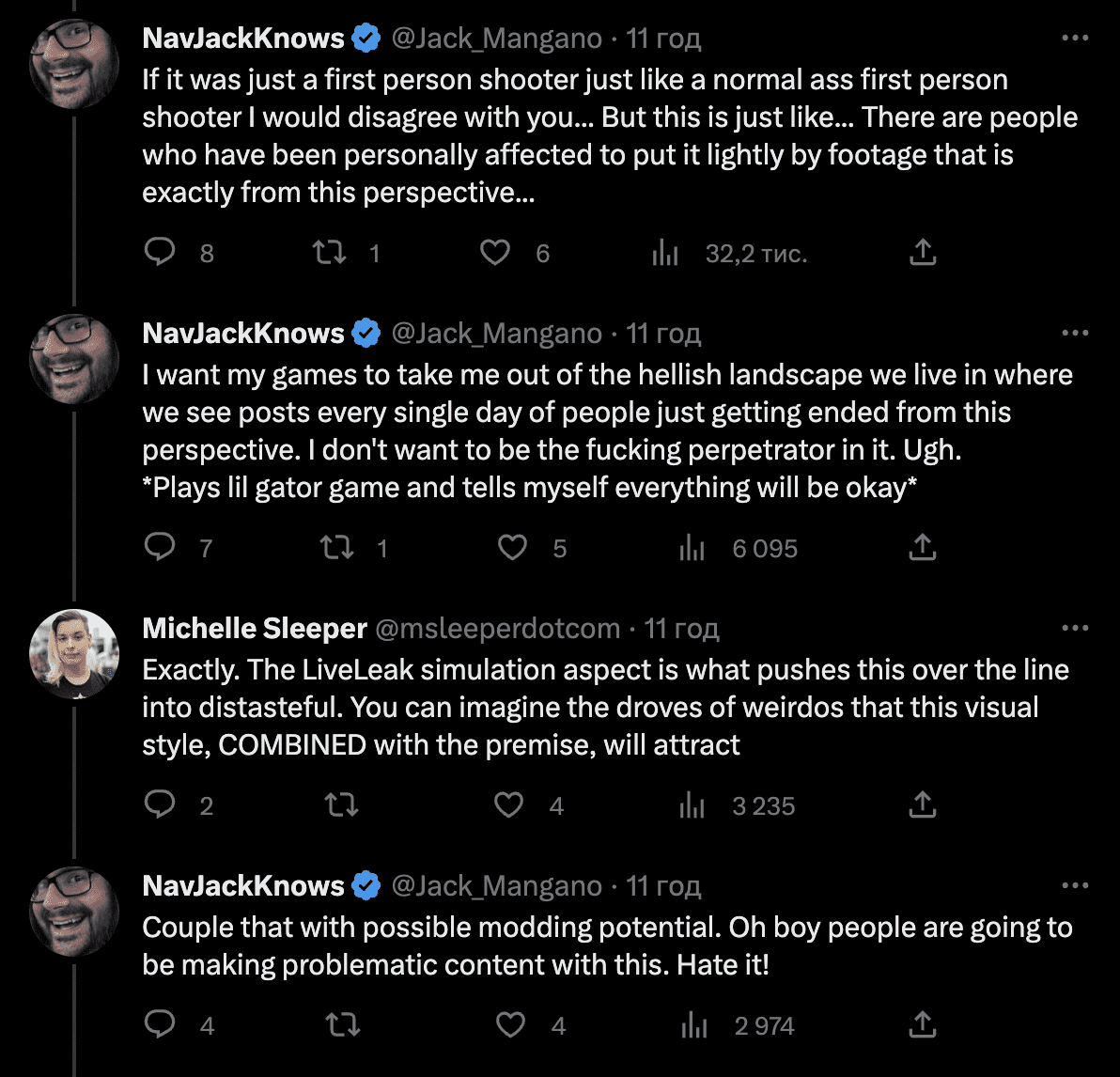The height and width of the screenshot is (1077, 1120).
Task: Share the first tweet in thread
Action: 922,252
